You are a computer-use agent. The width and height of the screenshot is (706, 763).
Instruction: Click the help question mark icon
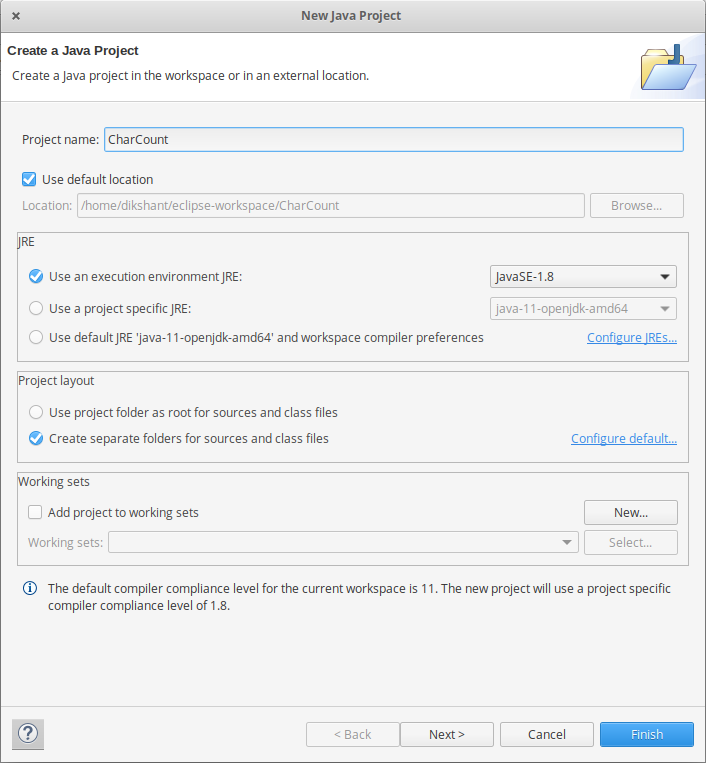point(28,734)
